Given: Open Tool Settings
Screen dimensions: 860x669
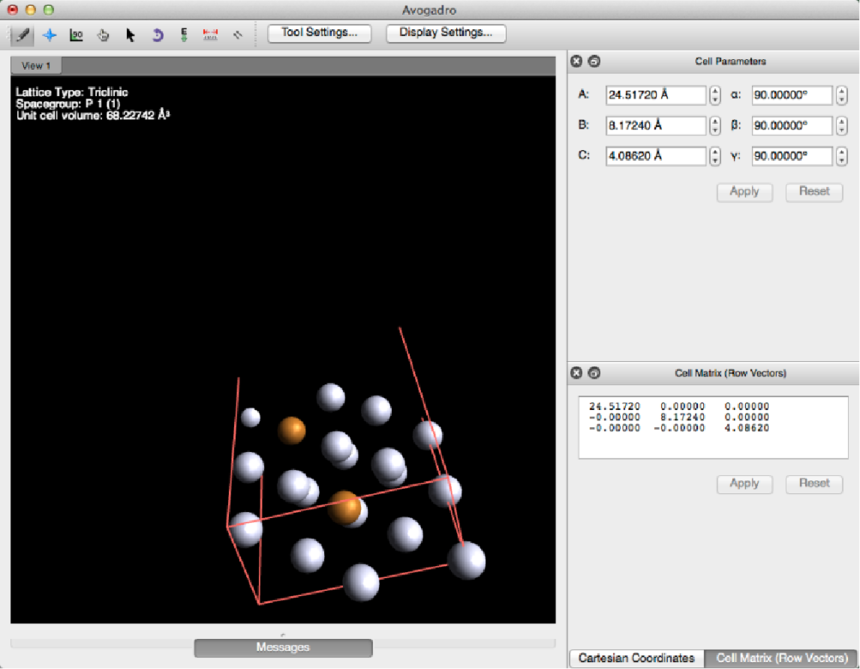Looking at the screenshot, I should click(x=319, y=33).
